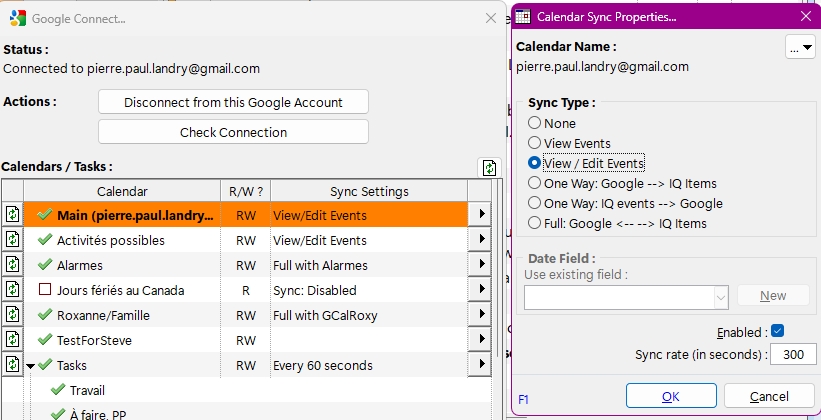Toggle Travail task list checkmark
The image size is (821, 420).
[x=58, y=390]
